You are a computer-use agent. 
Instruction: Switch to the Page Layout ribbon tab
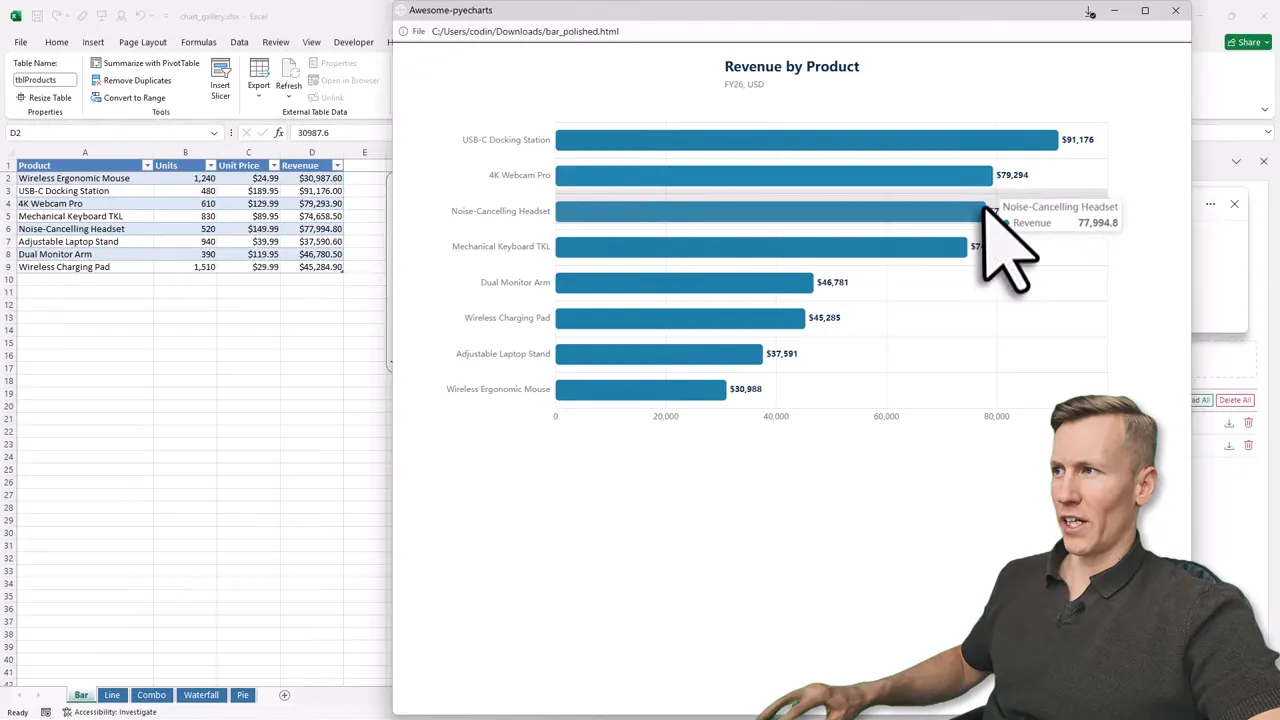143,42
